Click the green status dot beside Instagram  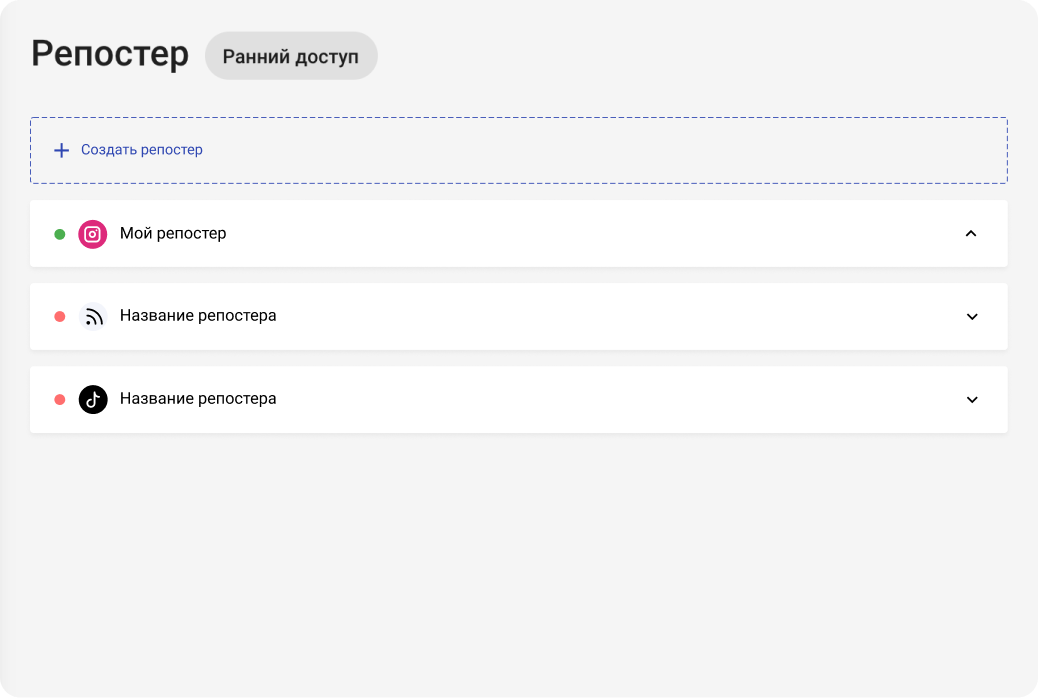click(60, 234)
